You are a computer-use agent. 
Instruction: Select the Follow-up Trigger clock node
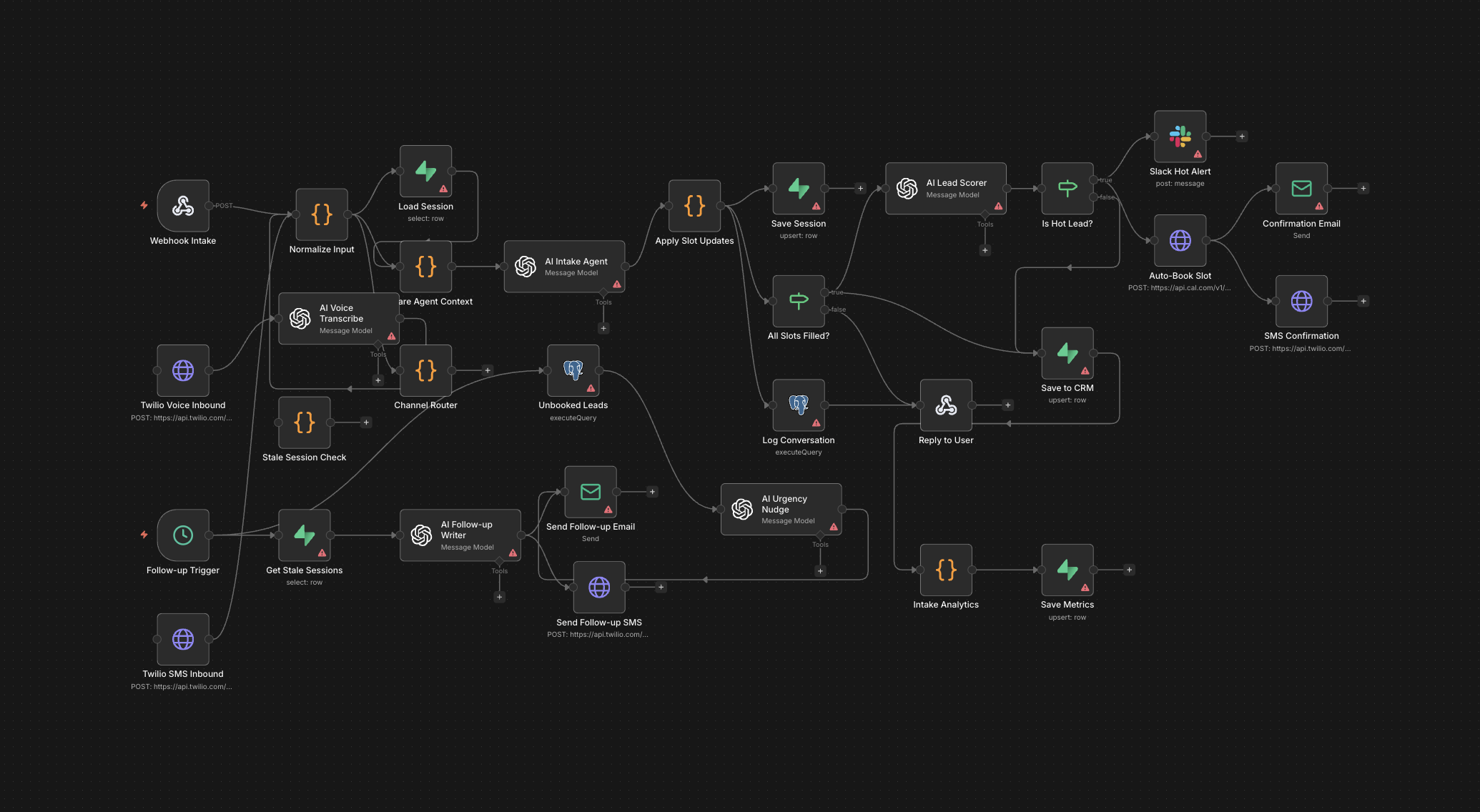pyautogui.click(x=183, y=535)
